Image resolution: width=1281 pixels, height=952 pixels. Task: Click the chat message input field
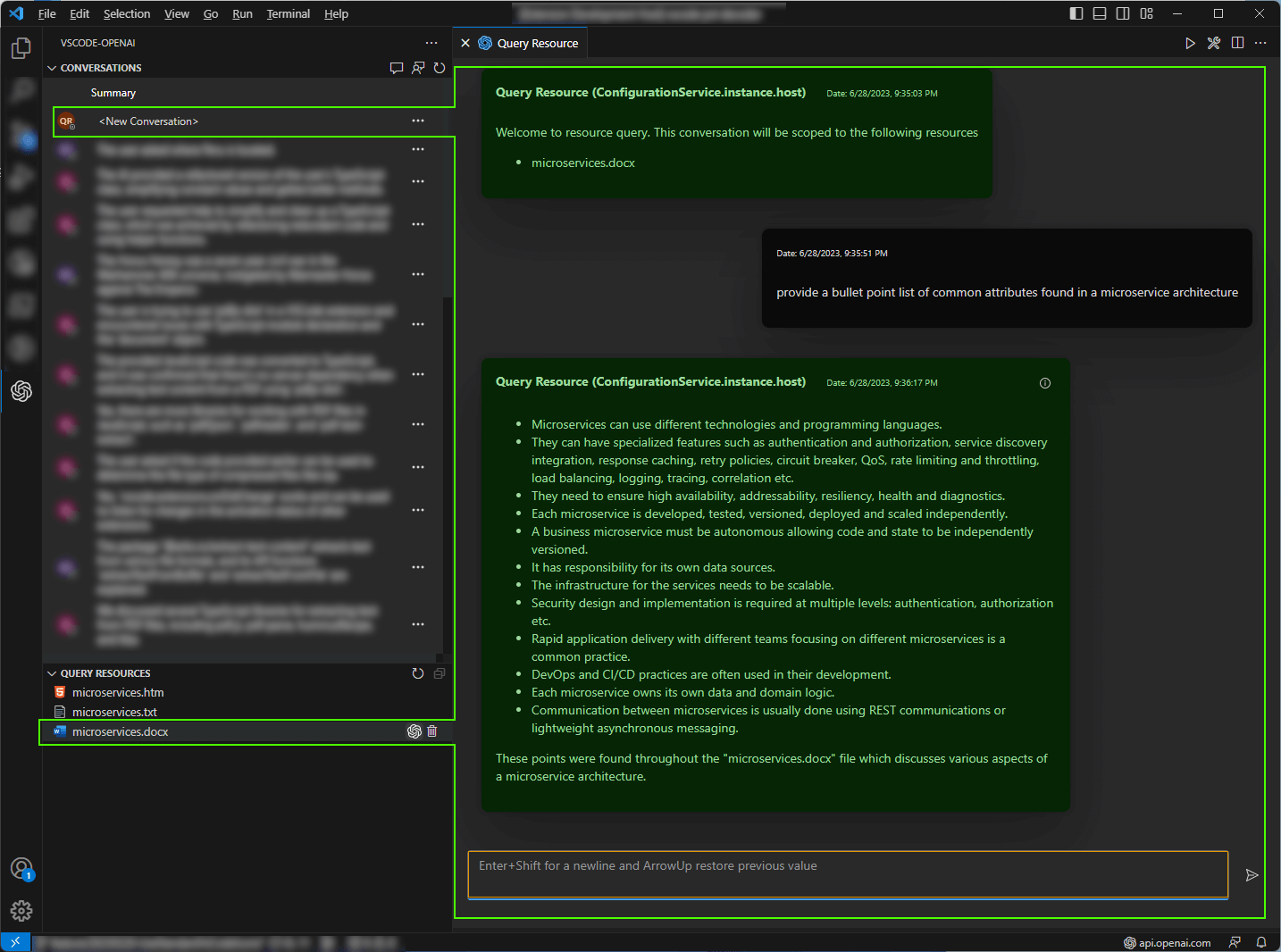click(848, 873)
